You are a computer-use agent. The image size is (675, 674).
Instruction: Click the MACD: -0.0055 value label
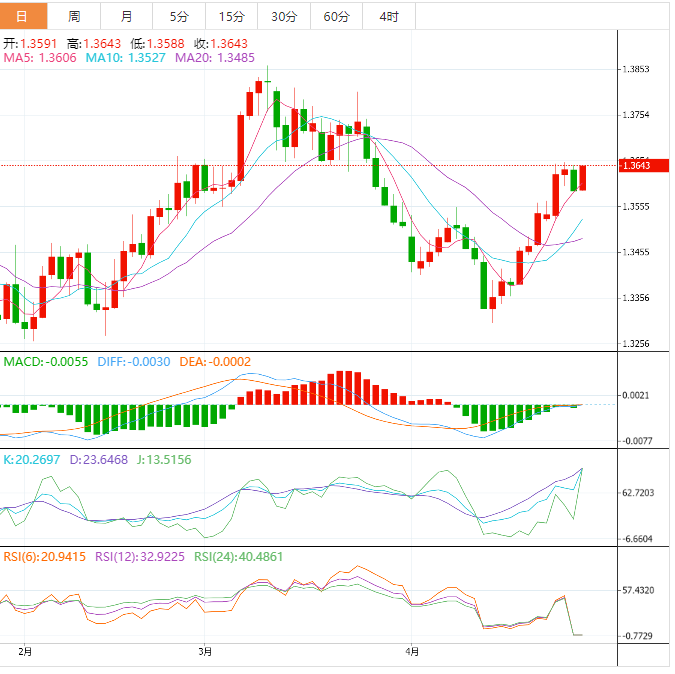(x=46, y=361)
